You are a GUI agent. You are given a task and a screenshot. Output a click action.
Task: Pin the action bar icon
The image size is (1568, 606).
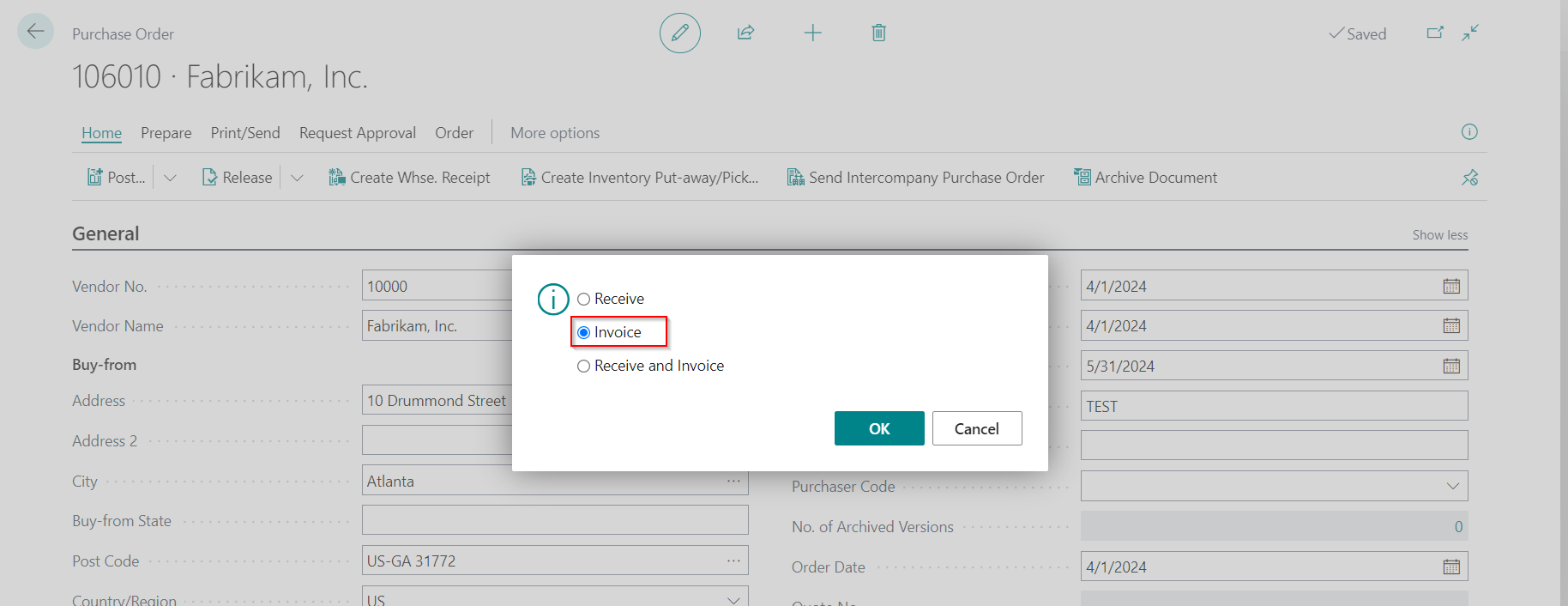point(1470,178)
